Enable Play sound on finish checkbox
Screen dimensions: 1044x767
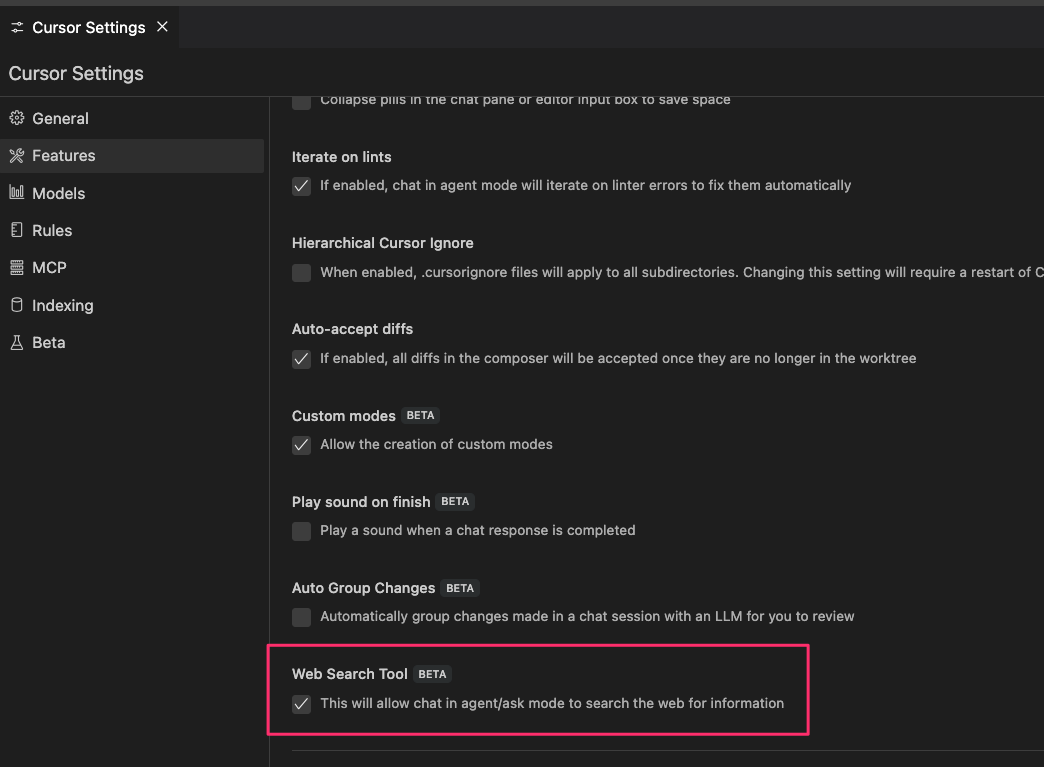[302, 531]
